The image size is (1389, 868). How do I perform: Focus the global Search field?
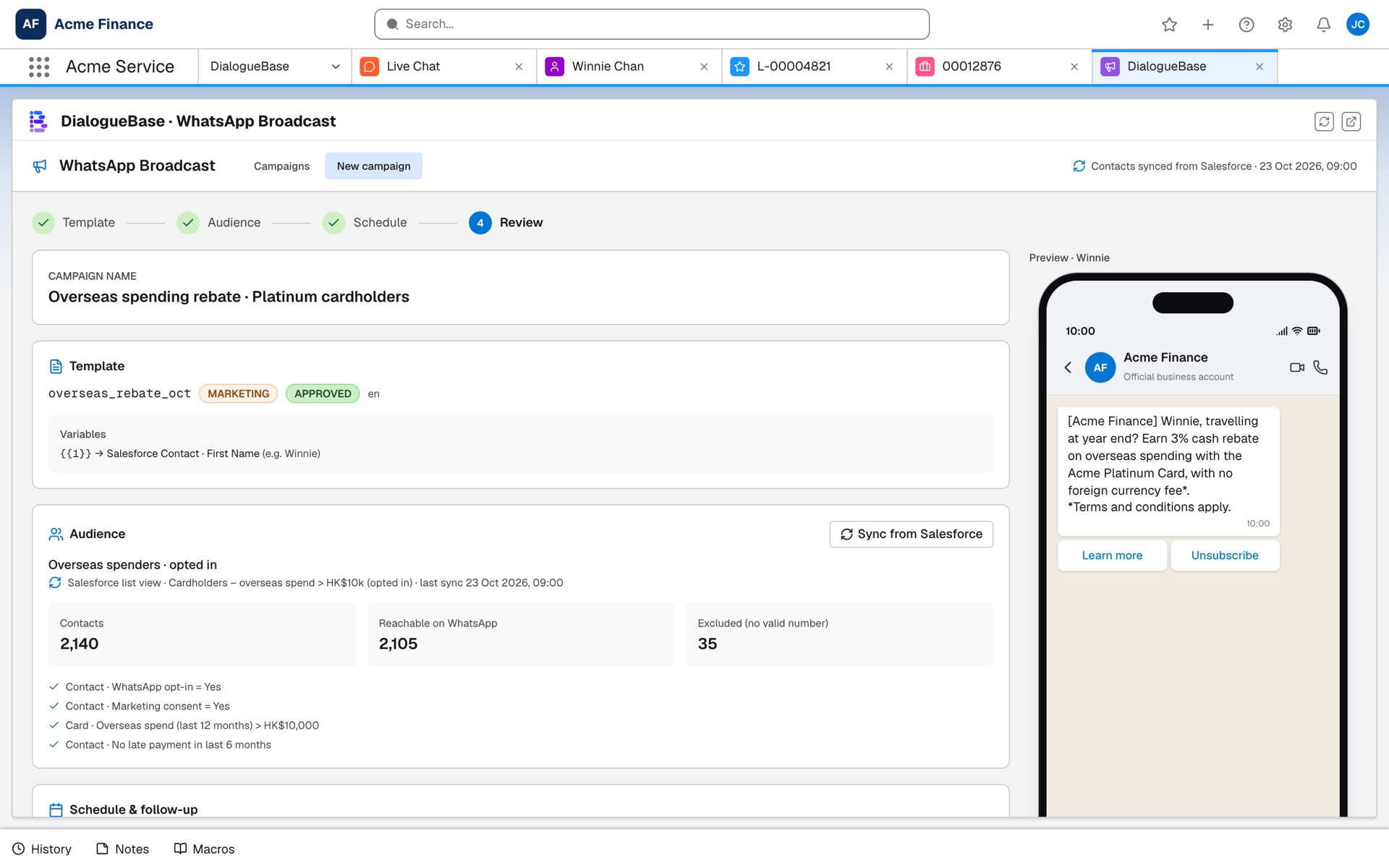pos(652,24)
